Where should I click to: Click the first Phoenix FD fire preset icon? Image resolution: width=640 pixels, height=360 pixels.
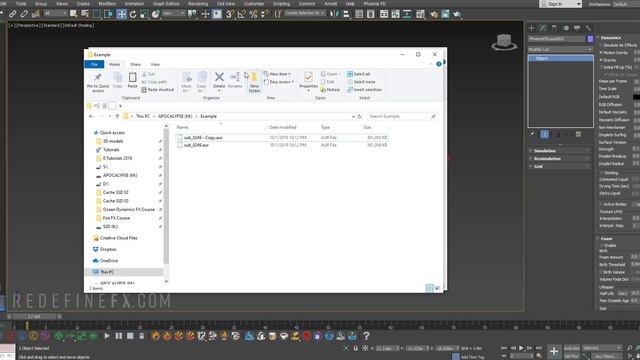[156, 336]
